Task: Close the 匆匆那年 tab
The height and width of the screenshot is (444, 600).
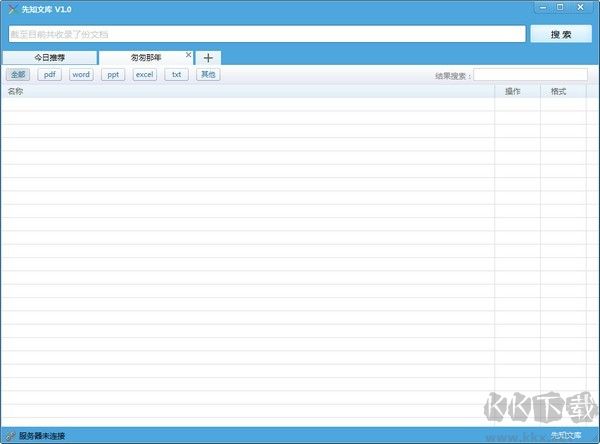Action: 188,55
